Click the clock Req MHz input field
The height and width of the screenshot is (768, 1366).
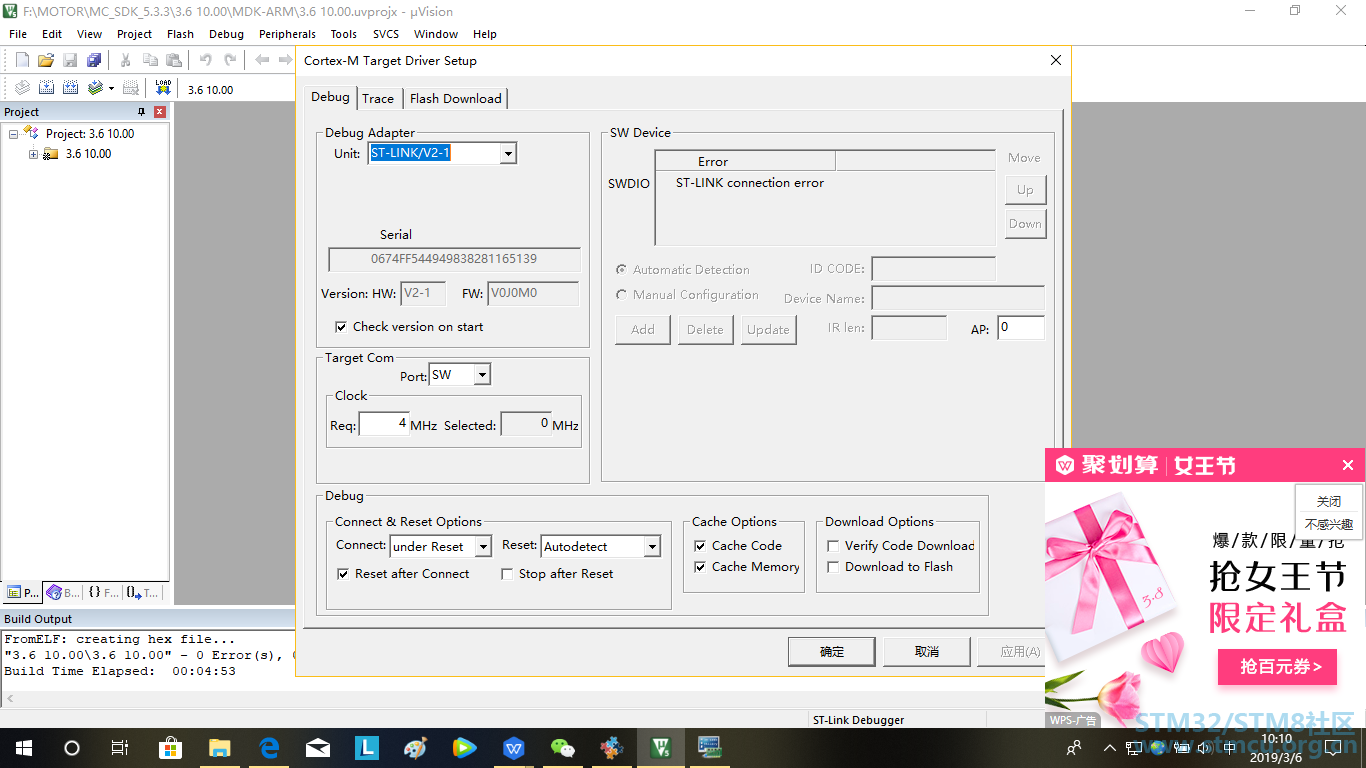point(384,425)
